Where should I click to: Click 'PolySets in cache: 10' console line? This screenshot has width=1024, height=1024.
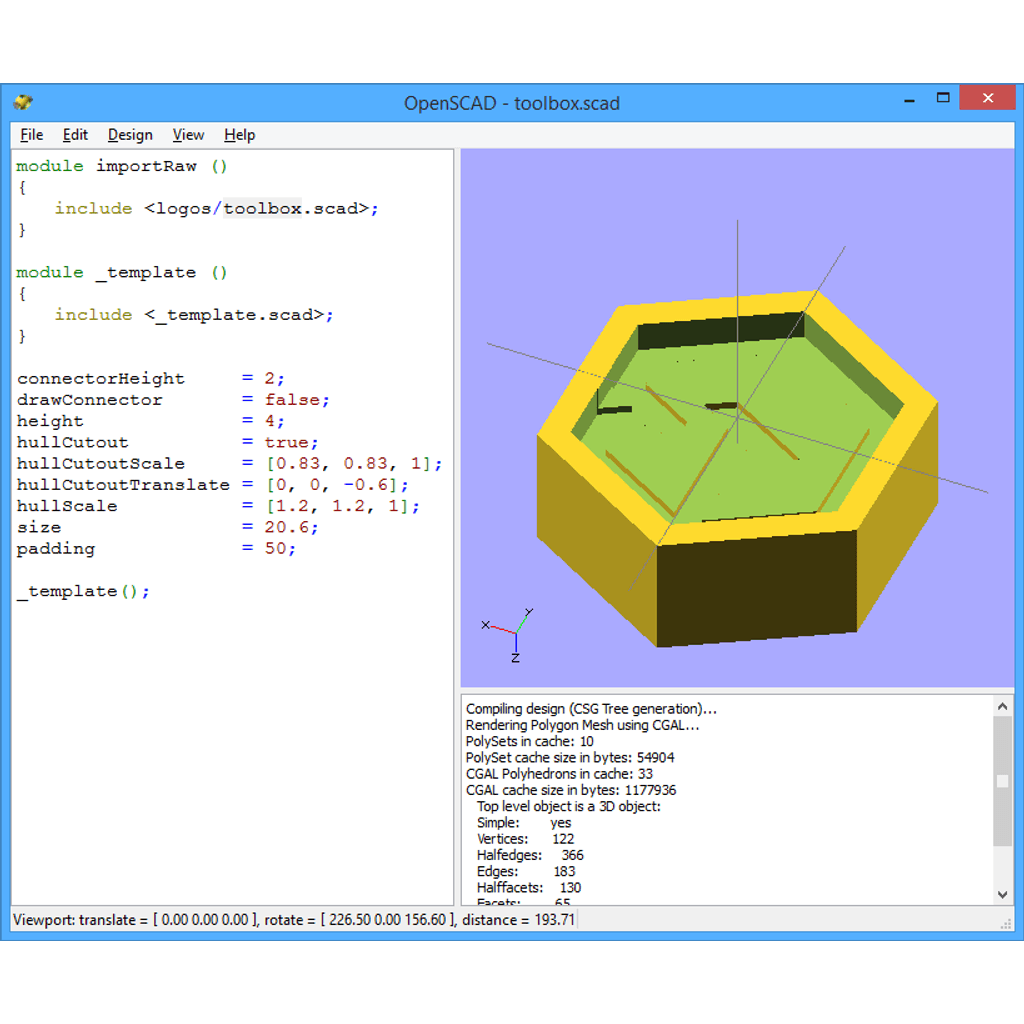click(530, 741)
